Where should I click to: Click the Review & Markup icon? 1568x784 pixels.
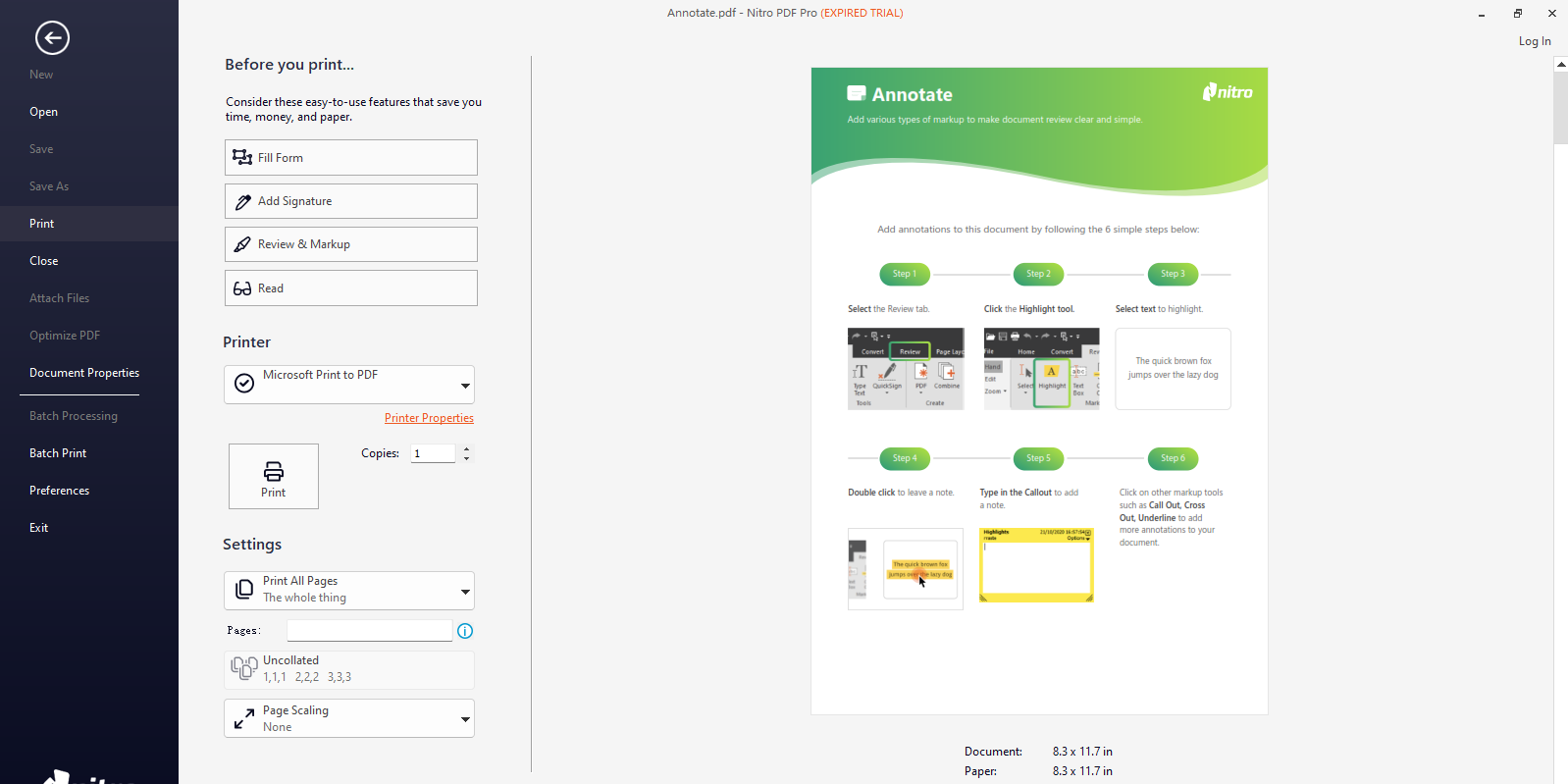[242, 244]
